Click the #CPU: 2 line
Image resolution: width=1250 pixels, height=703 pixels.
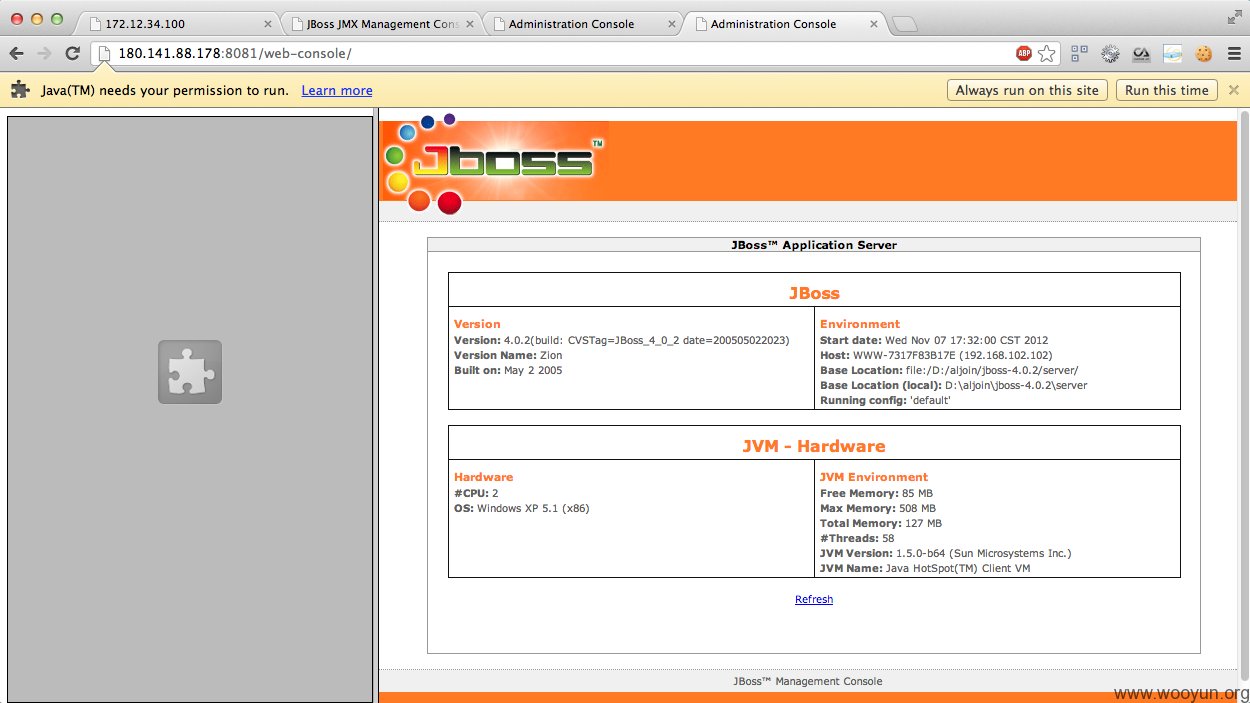476,493
